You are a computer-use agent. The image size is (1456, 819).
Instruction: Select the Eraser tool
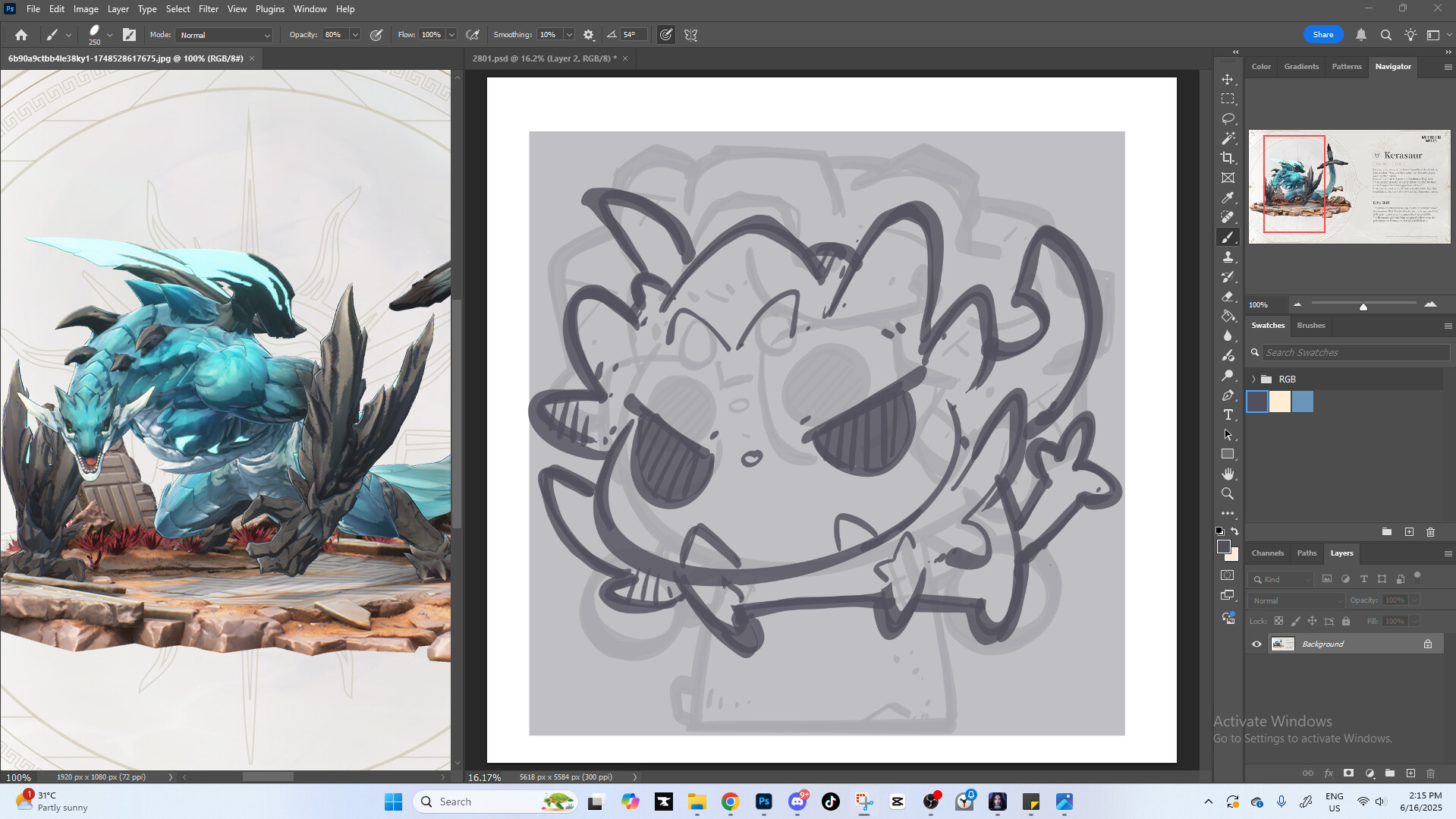pyautogui.click(x=1228, y=297)
